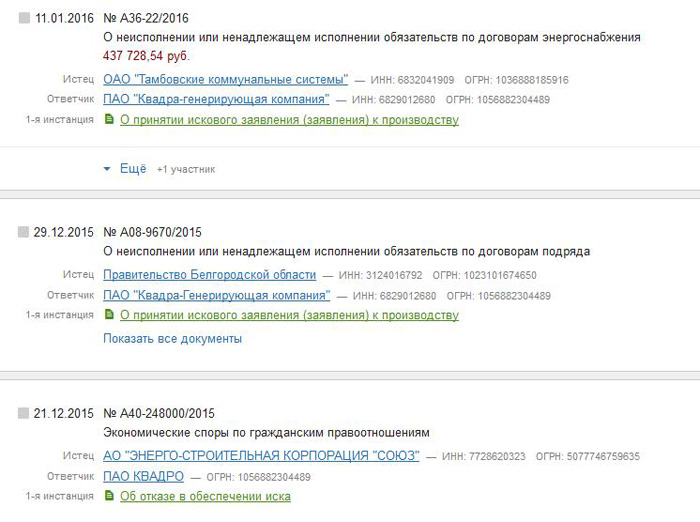Click case number № А40-248000/2015

coord(159,413)
